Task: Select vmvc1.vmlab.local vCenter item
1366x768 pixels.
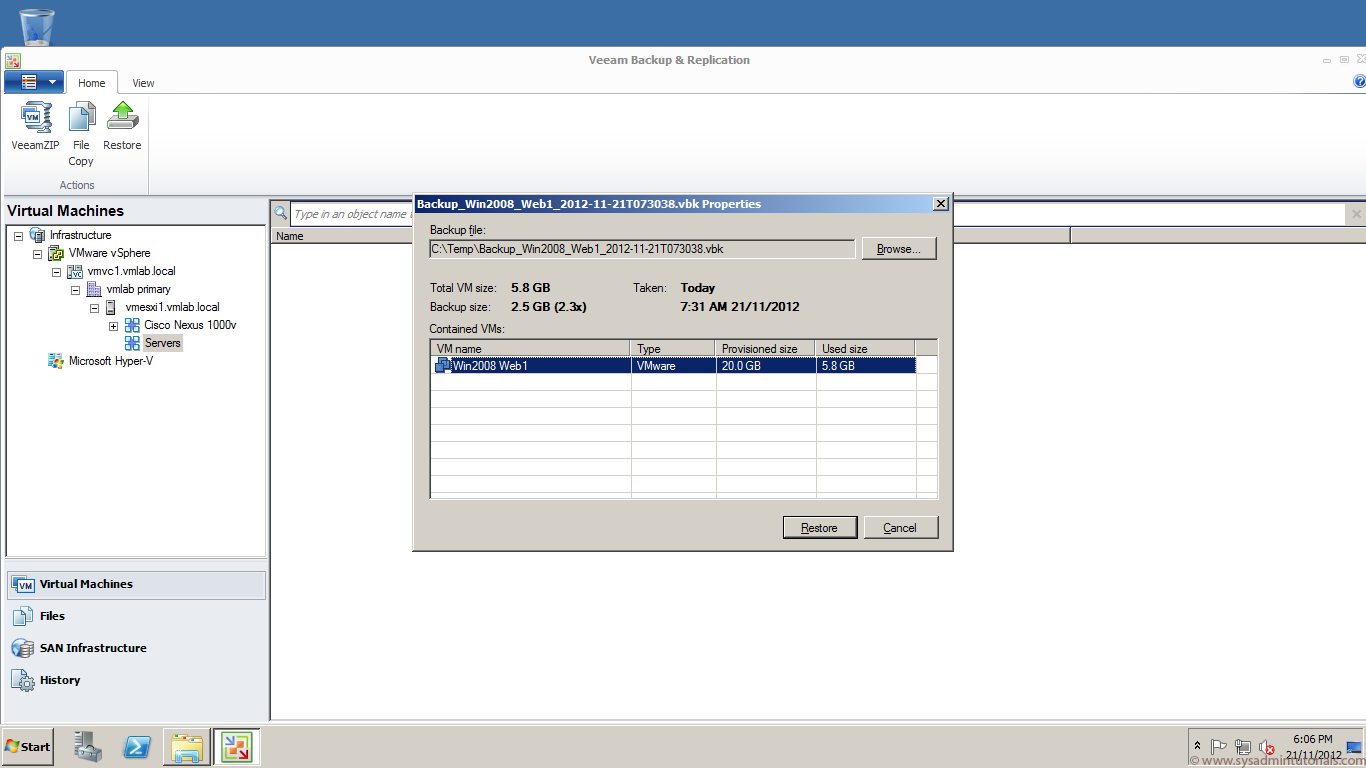Action: point(131,271)
